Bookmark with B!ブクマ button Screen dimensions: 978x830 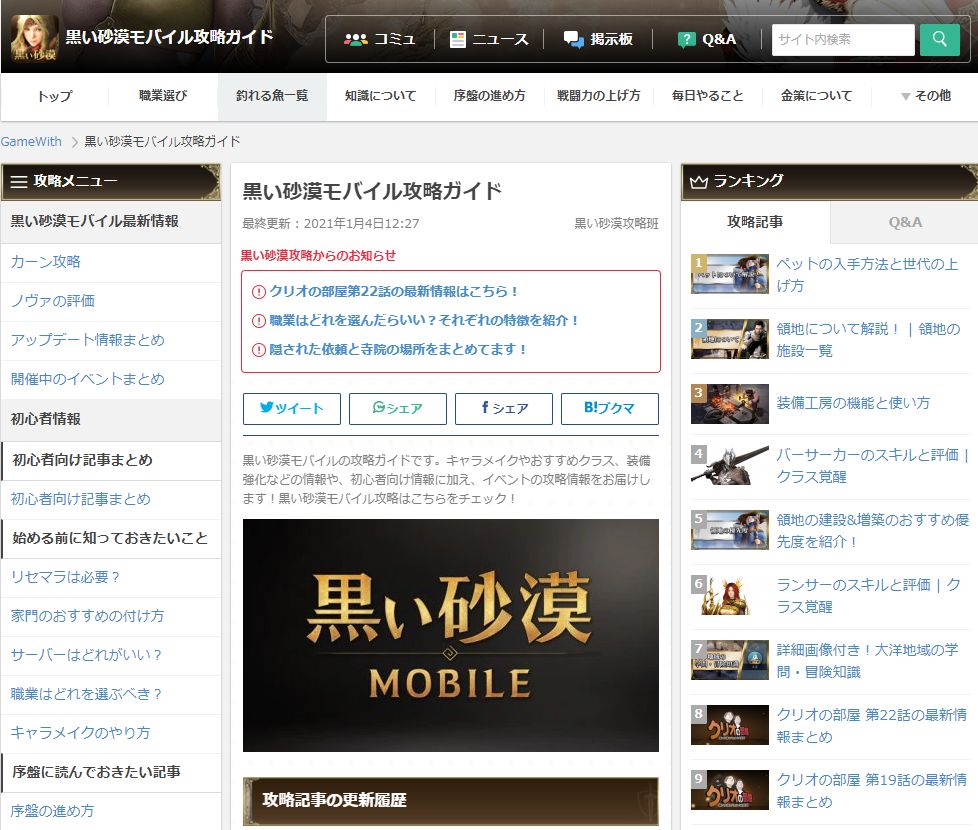coord(610,408)
